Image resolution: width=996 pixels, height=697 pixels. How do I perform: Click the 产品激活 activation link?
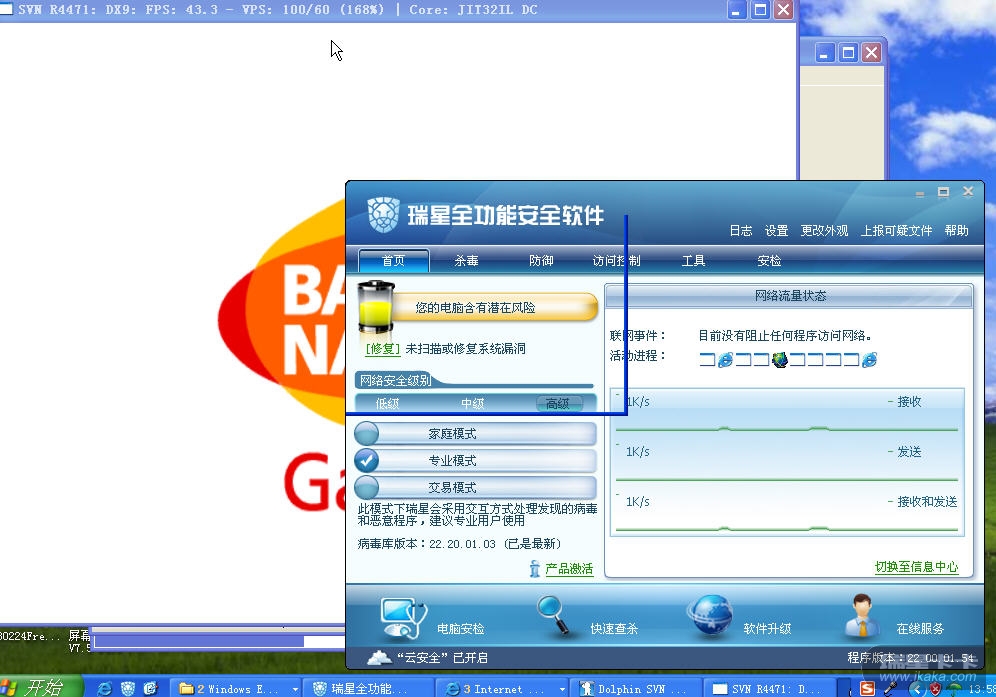pyautogui.click(x=569, y=569)
